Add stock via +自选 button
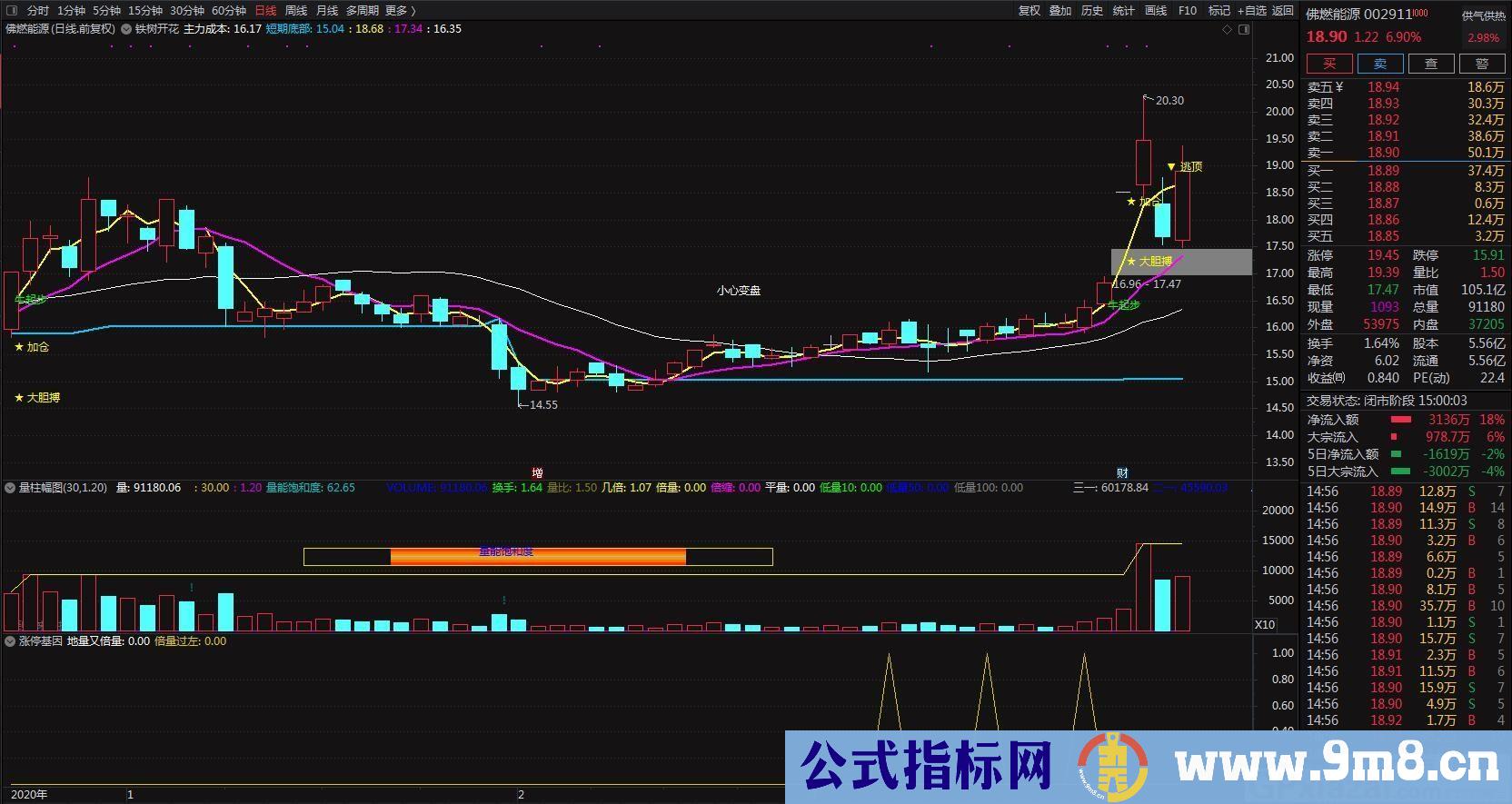The width and height of the screenshot is (1512, 804). (x=1250, y=11)
